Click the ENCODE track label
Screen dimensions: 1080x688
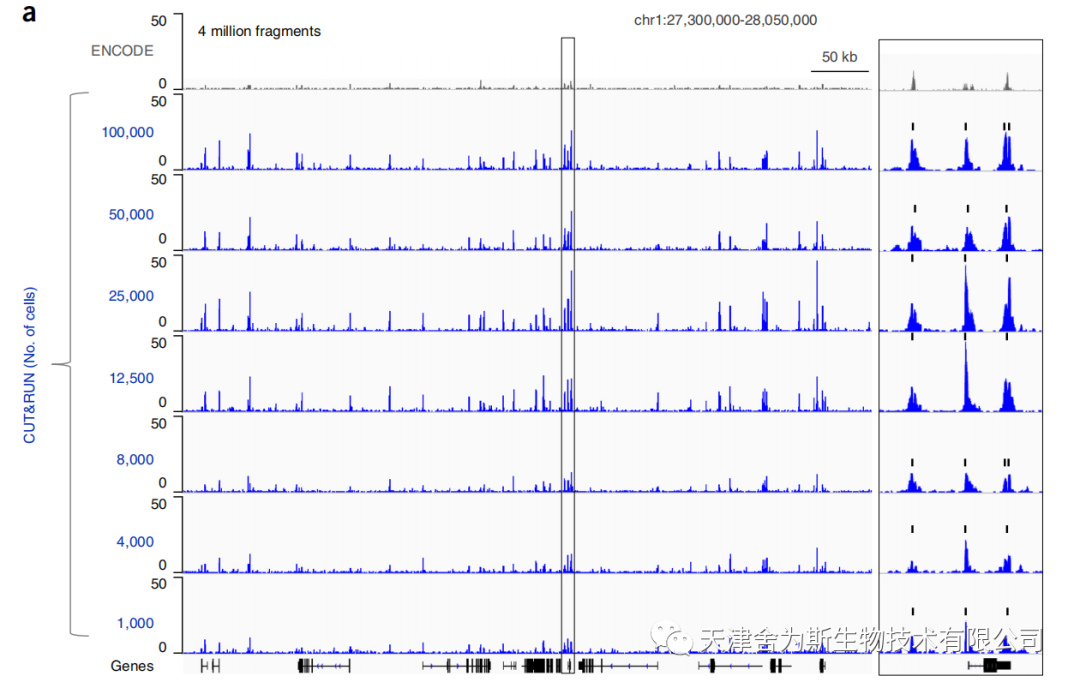click(x=122, y=51)
